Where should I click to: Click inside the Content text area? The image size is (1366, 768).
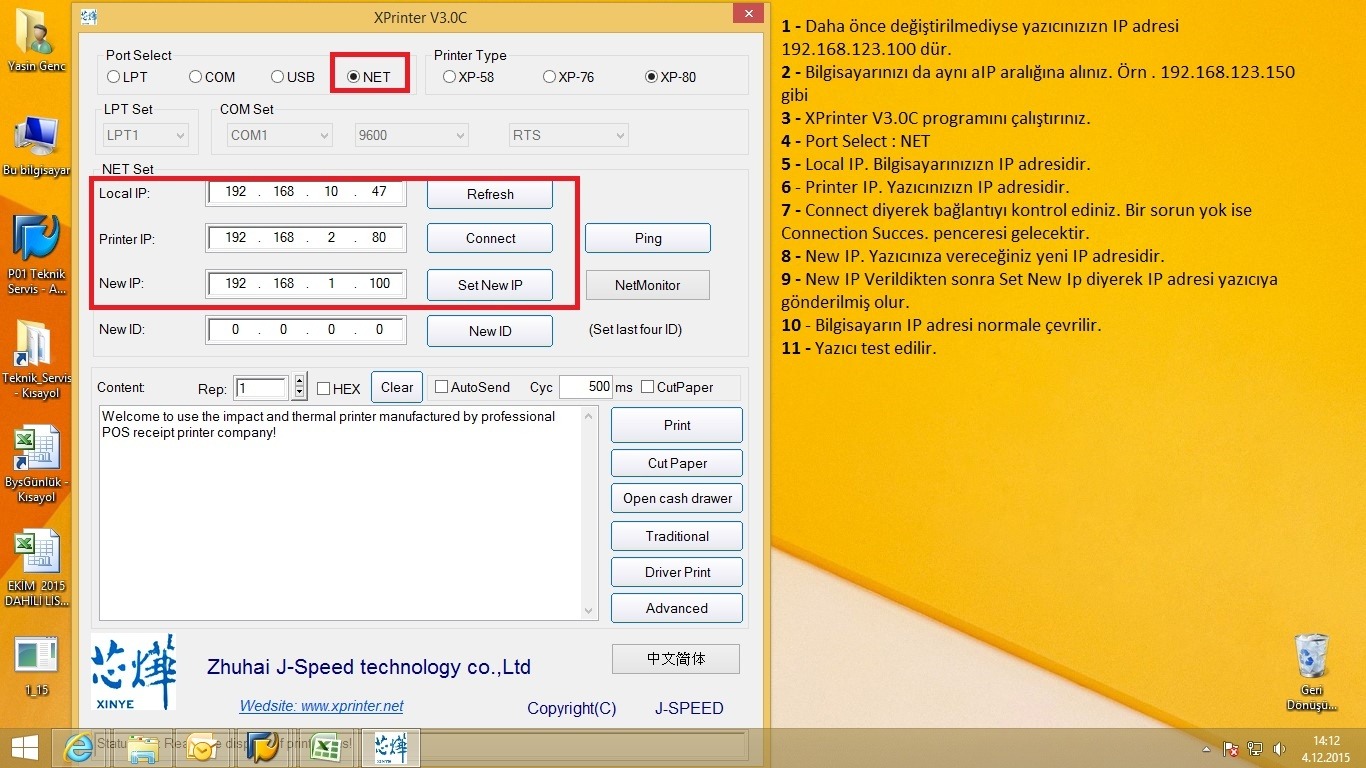click(339, 512)
